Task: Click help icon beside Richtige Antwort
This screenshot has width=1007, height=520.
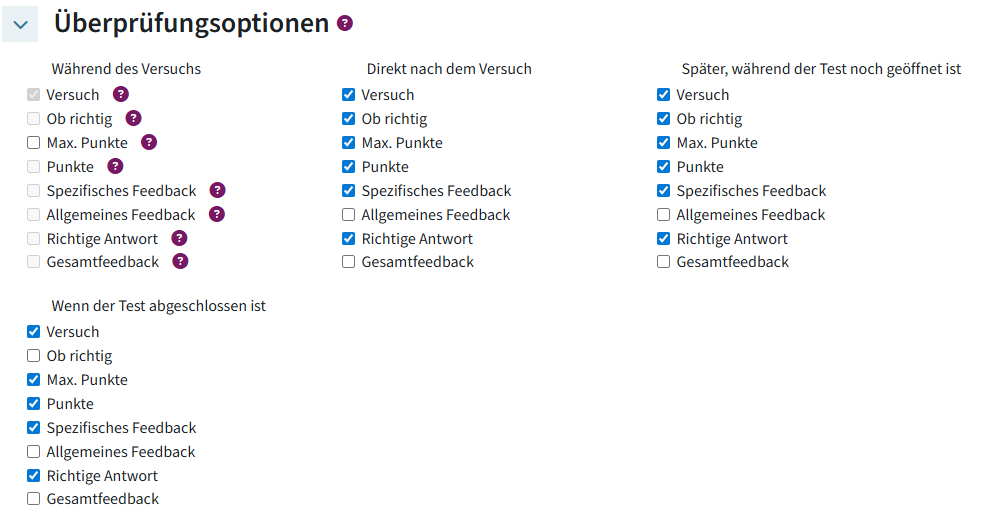Action: click(179, 238)
